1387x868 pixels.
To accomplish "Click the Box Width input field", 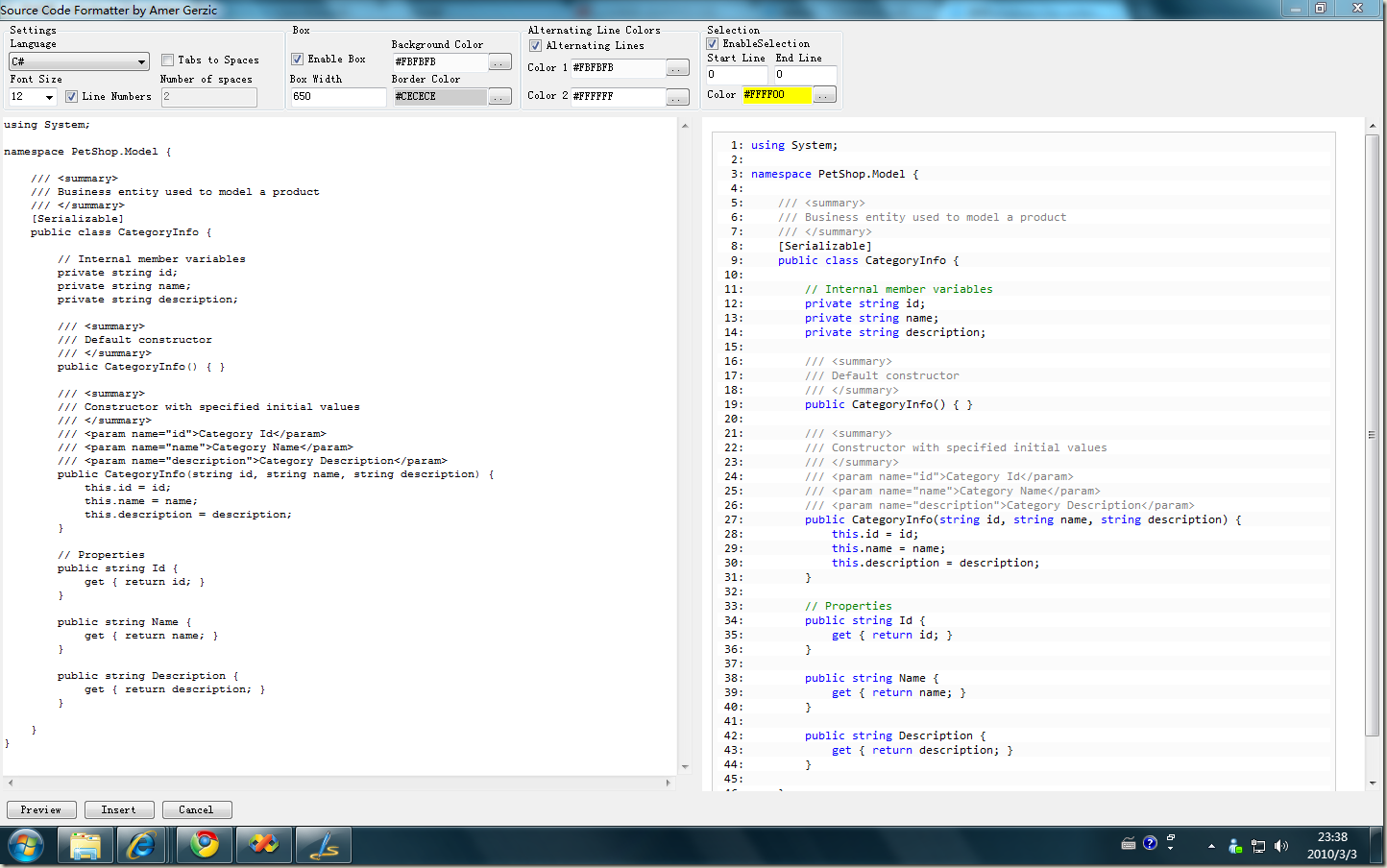I will pos(337,97).
